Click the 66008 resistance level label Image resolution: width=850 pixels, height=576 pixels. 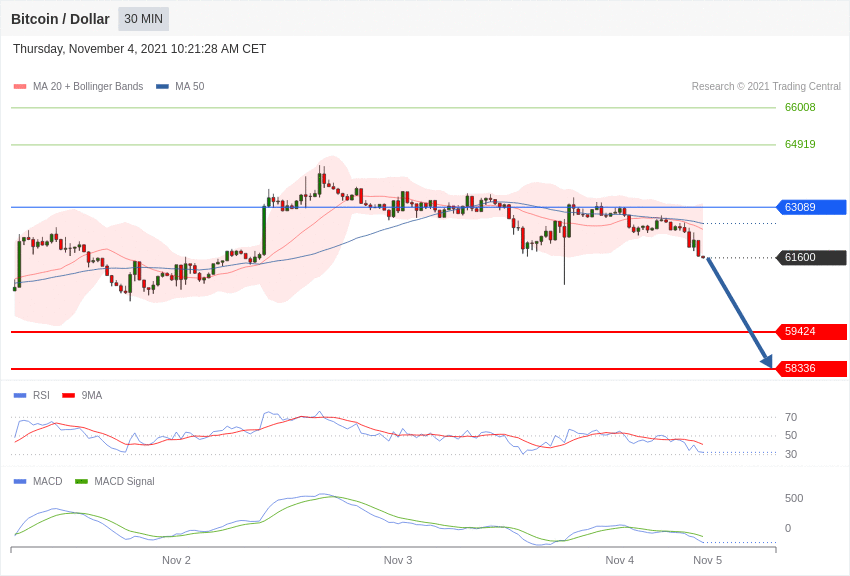pyautogui.click(x=800, y=107)
